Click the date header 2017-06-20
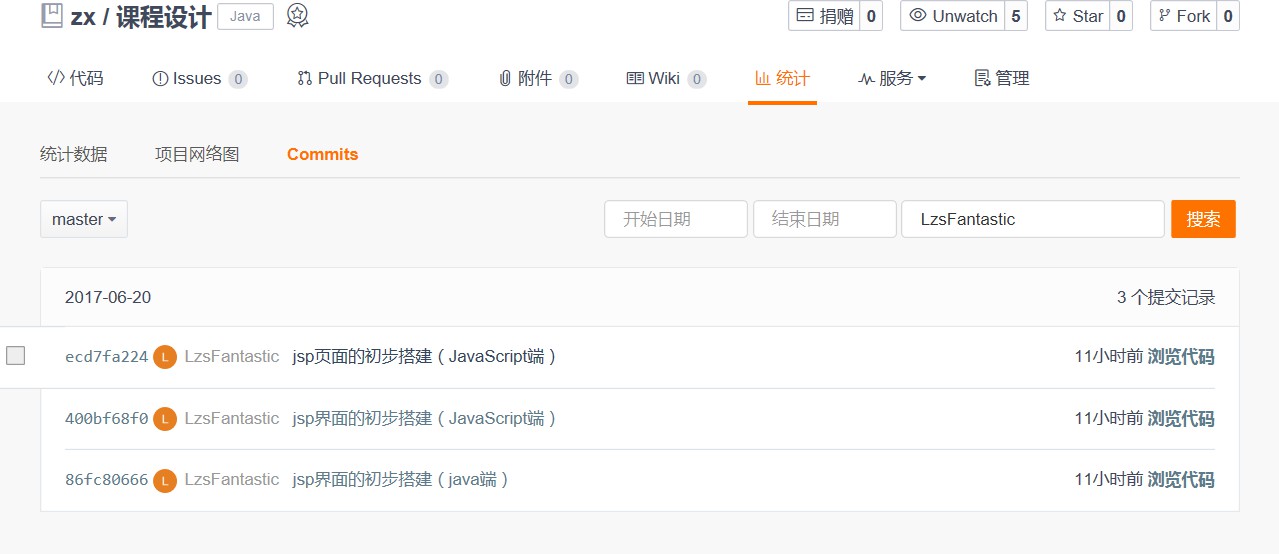 pyautogui.click(x=108, y=297)
